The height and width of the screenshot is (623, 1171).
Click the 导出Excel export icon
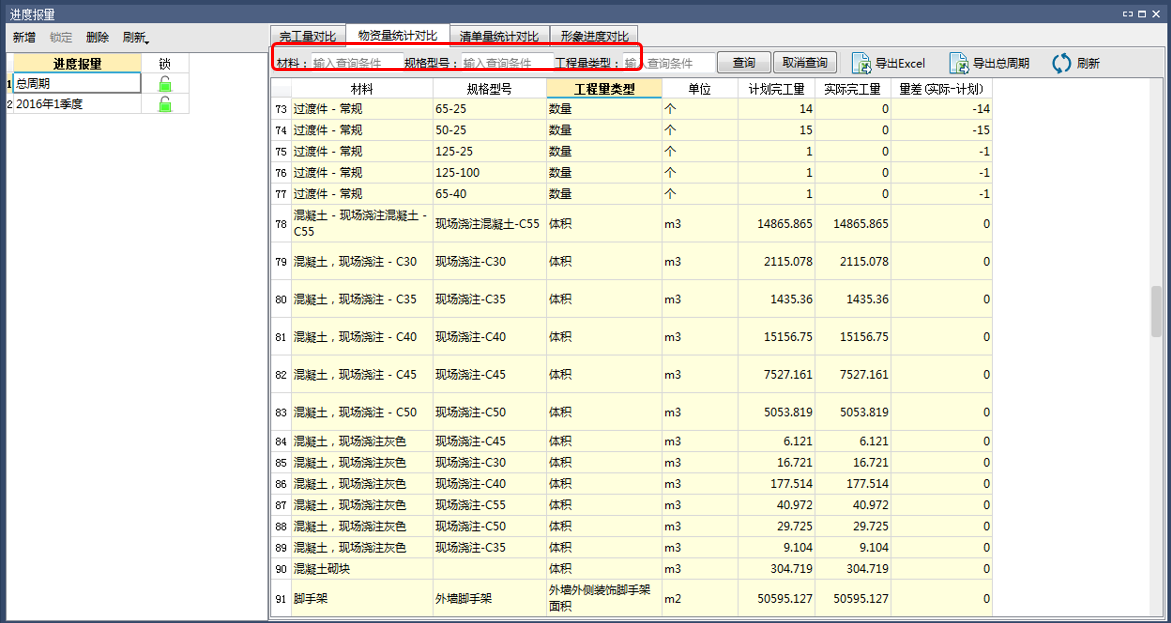click(x=863, y=63)
